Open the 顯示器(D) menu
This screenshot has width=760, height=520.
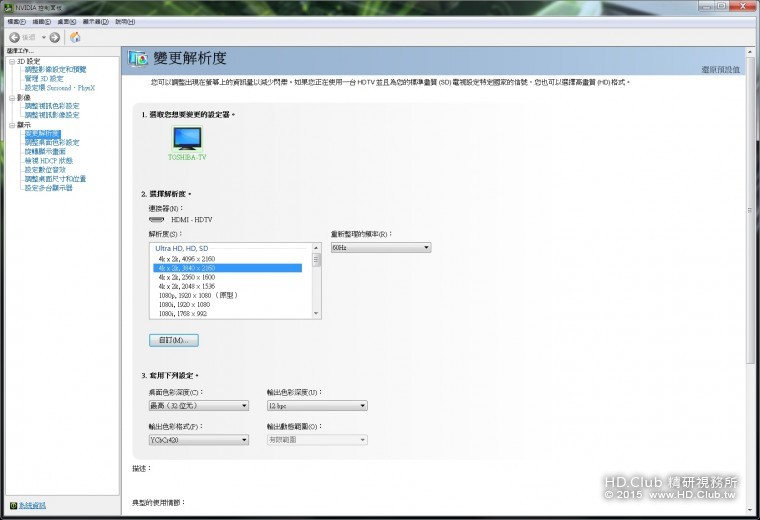click(95, 22)
